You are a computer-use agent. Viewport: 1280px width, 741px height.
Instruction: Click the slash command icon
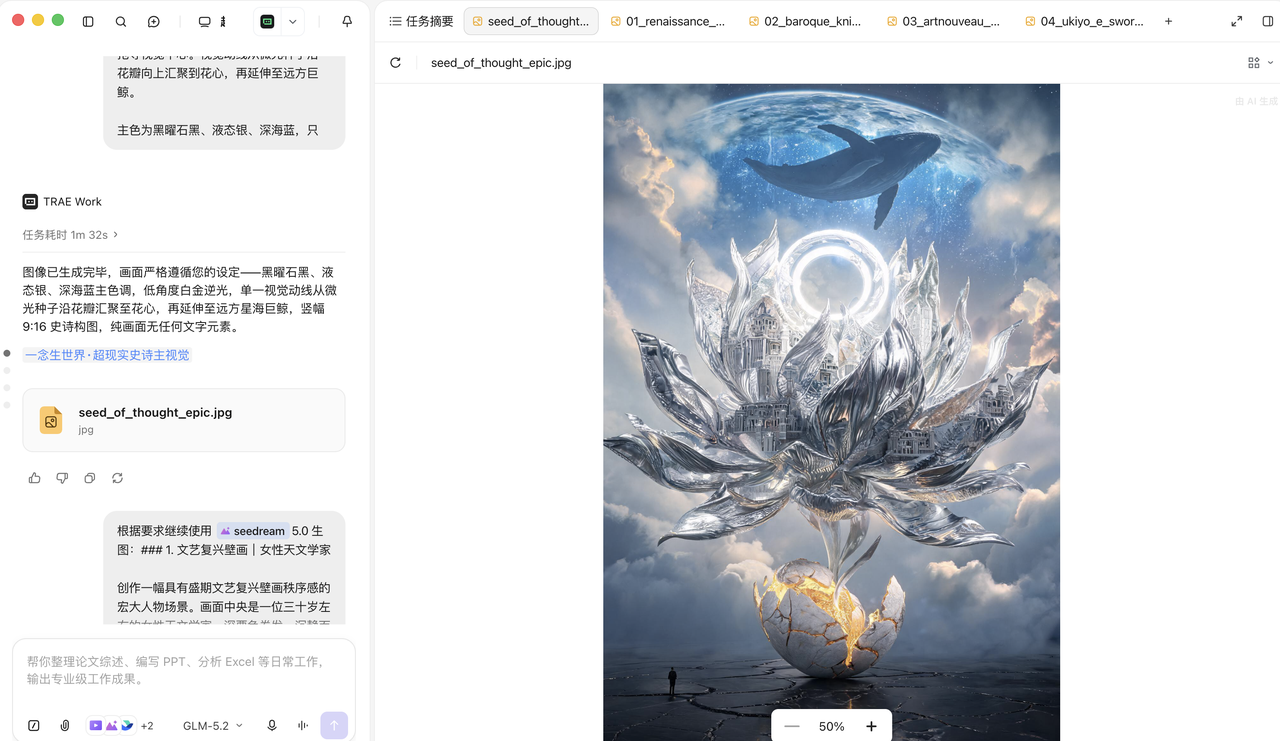click(34, 725)
